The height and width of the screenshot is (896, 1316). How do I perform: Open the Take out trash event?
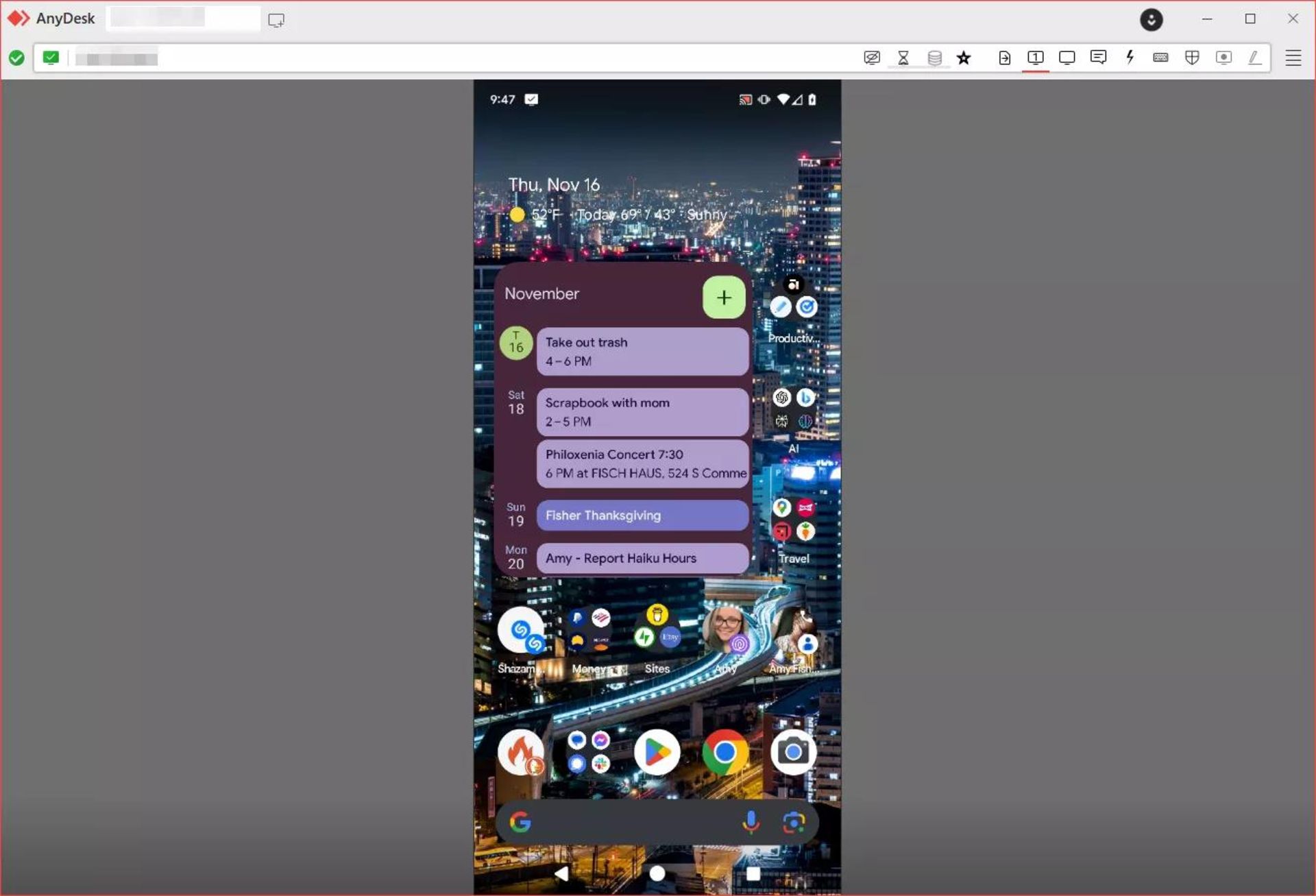(x=642, y=351)
